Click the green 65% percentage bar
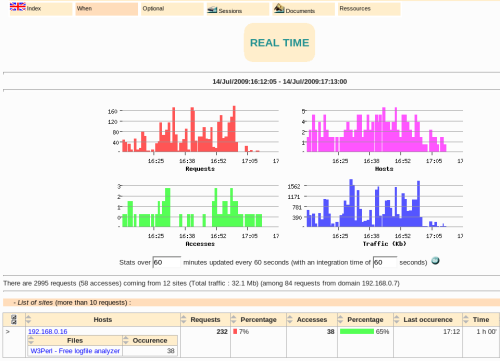Image resolution: width=500 pixels, height=361 pixels. 357,332
